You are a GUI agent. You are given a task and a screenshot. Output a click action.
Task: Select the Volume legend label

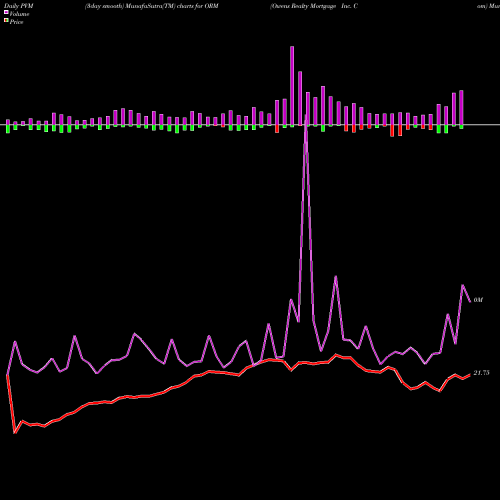click(19, 14)
